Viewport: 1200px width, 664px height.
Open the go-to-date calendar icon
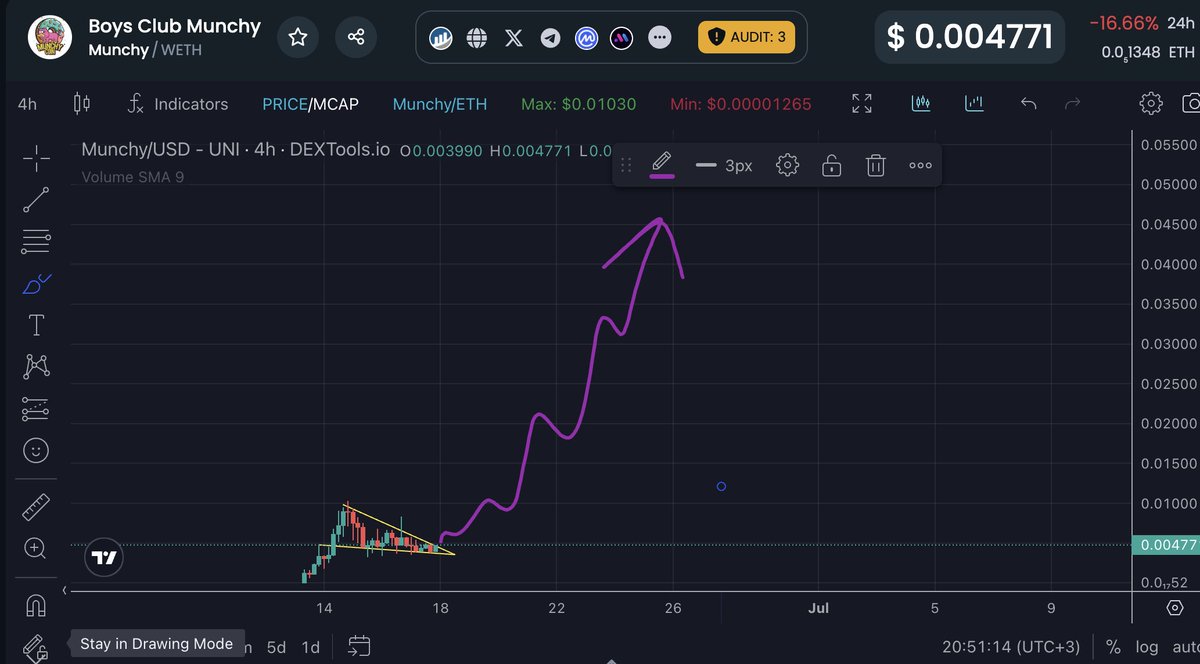[x=360, y=646]
